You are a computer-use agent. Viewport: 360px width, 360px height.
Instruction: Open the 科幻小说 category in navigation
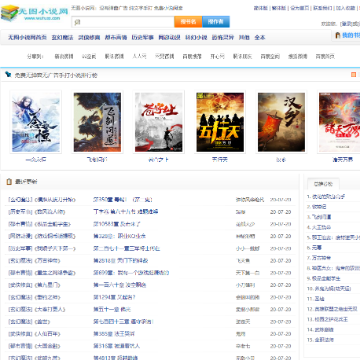(x=196, y=37)
